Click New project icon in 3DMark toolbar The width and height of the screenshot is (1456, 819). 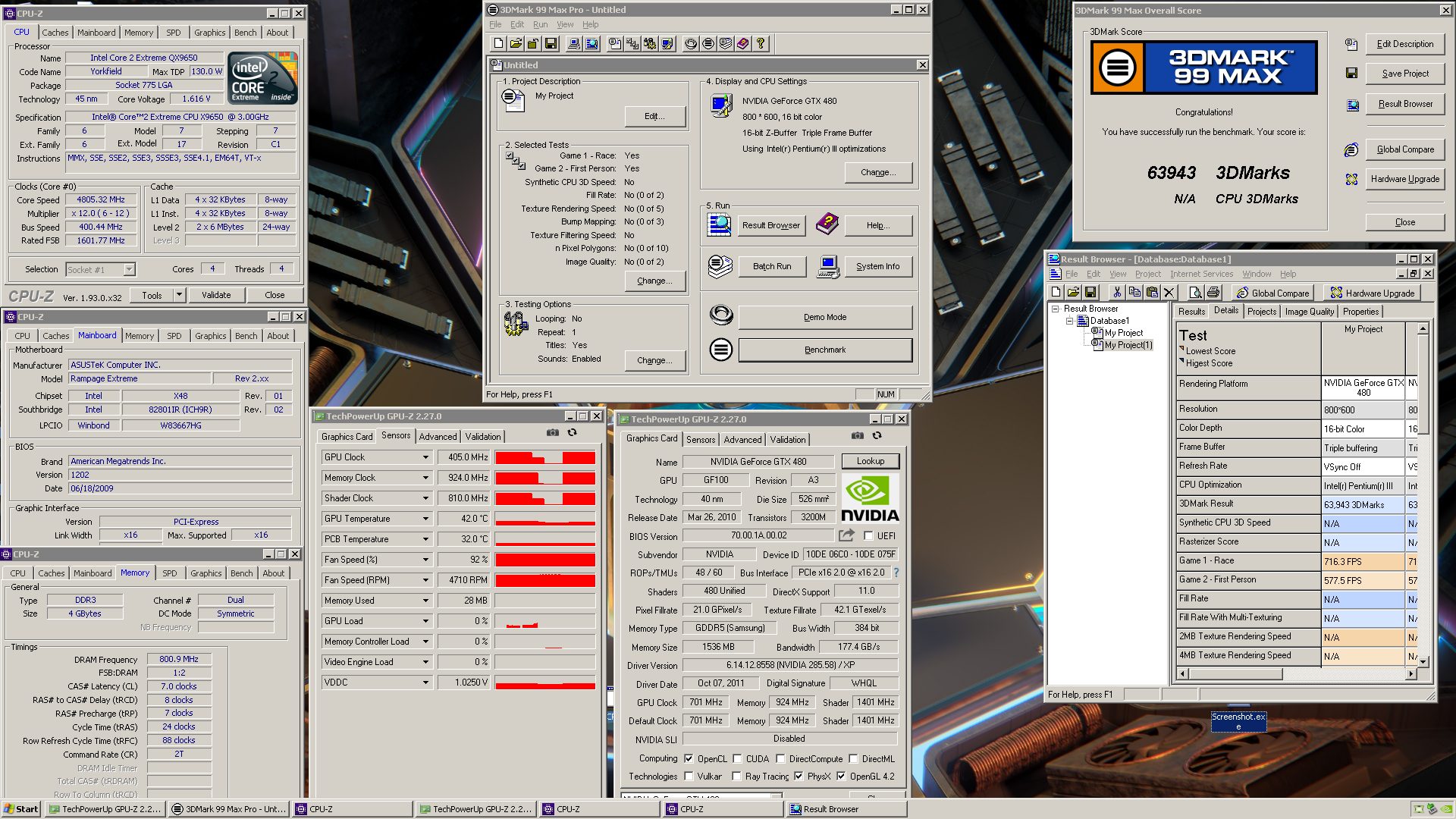pyautogui.click(x=498, y=44)
